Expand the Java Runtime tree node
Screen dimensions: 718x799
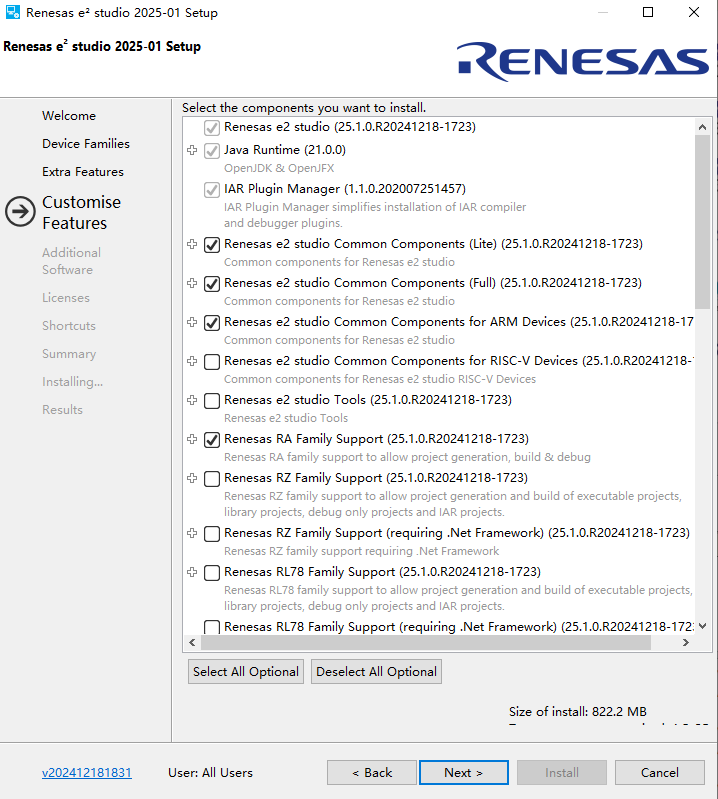[x=192, y=150]
